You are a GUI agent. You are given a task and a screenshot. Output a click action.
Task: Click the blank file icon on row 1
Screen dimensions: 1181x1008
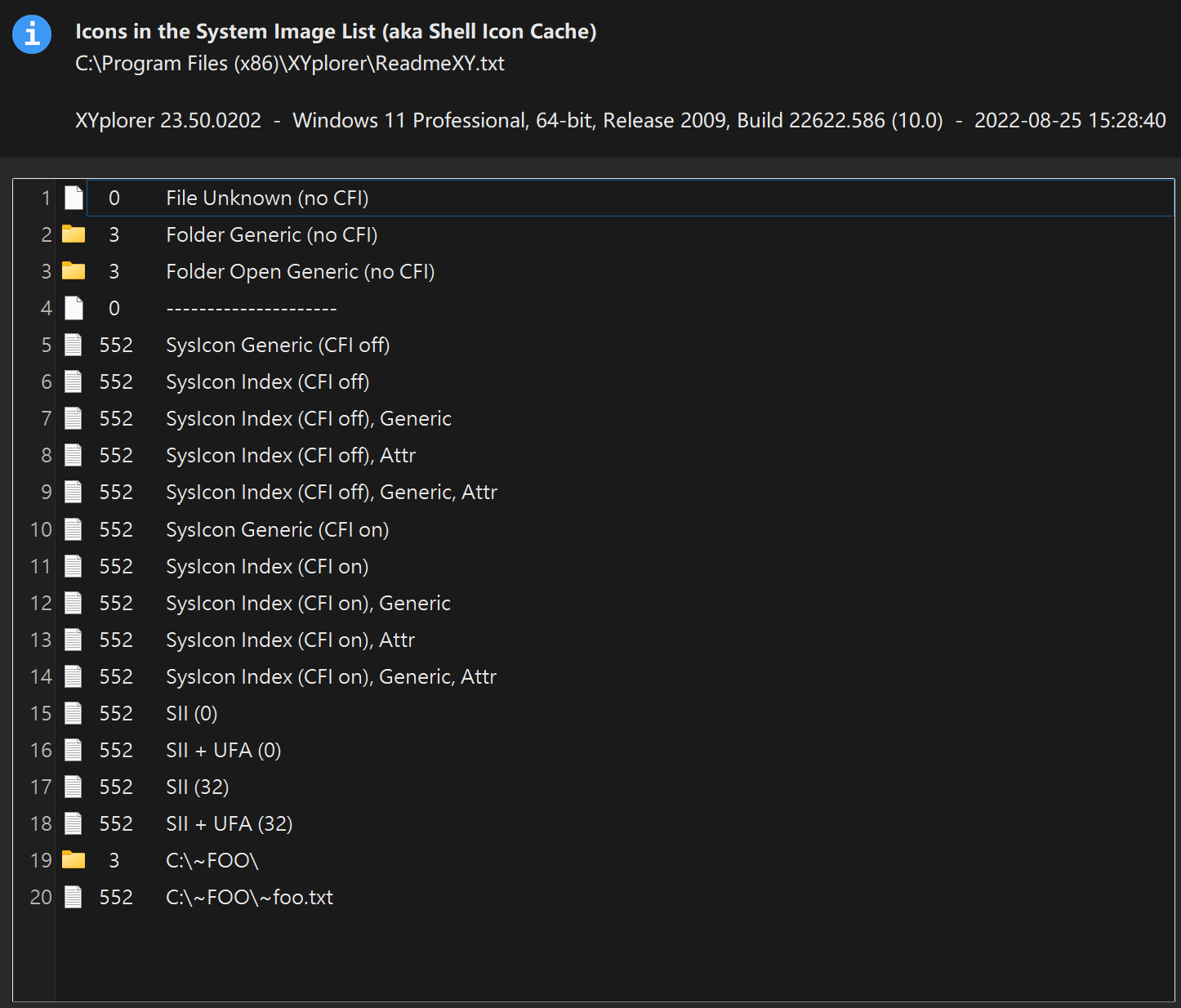pos(74,198)
